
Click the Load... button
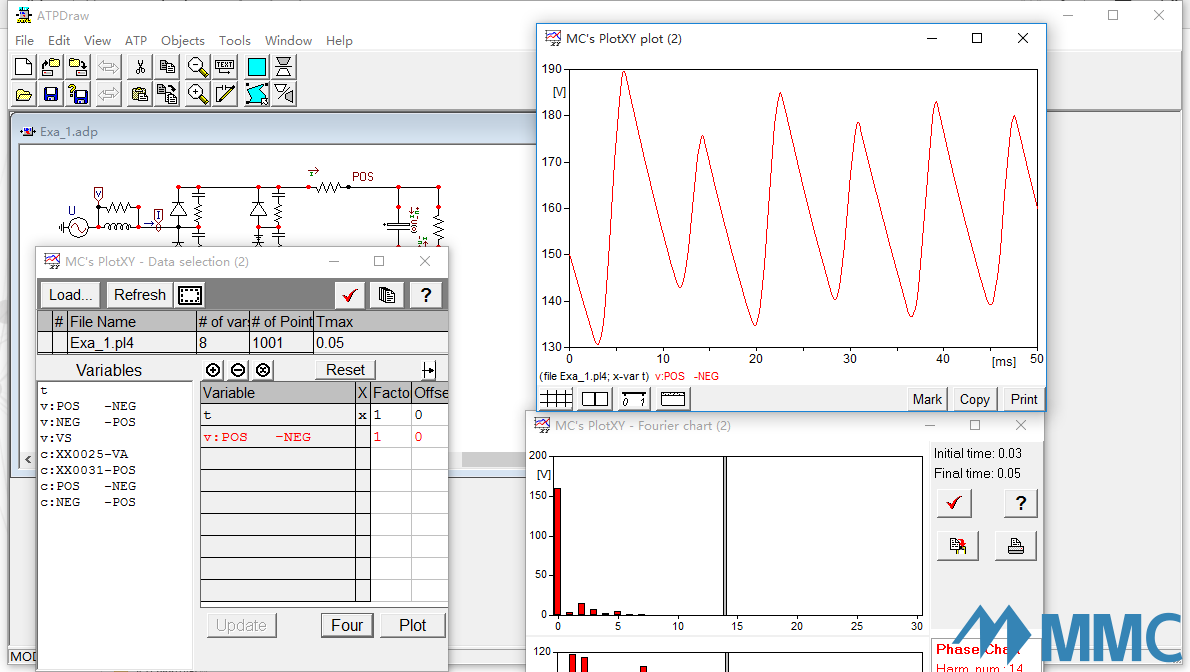(x=70, y=295)
